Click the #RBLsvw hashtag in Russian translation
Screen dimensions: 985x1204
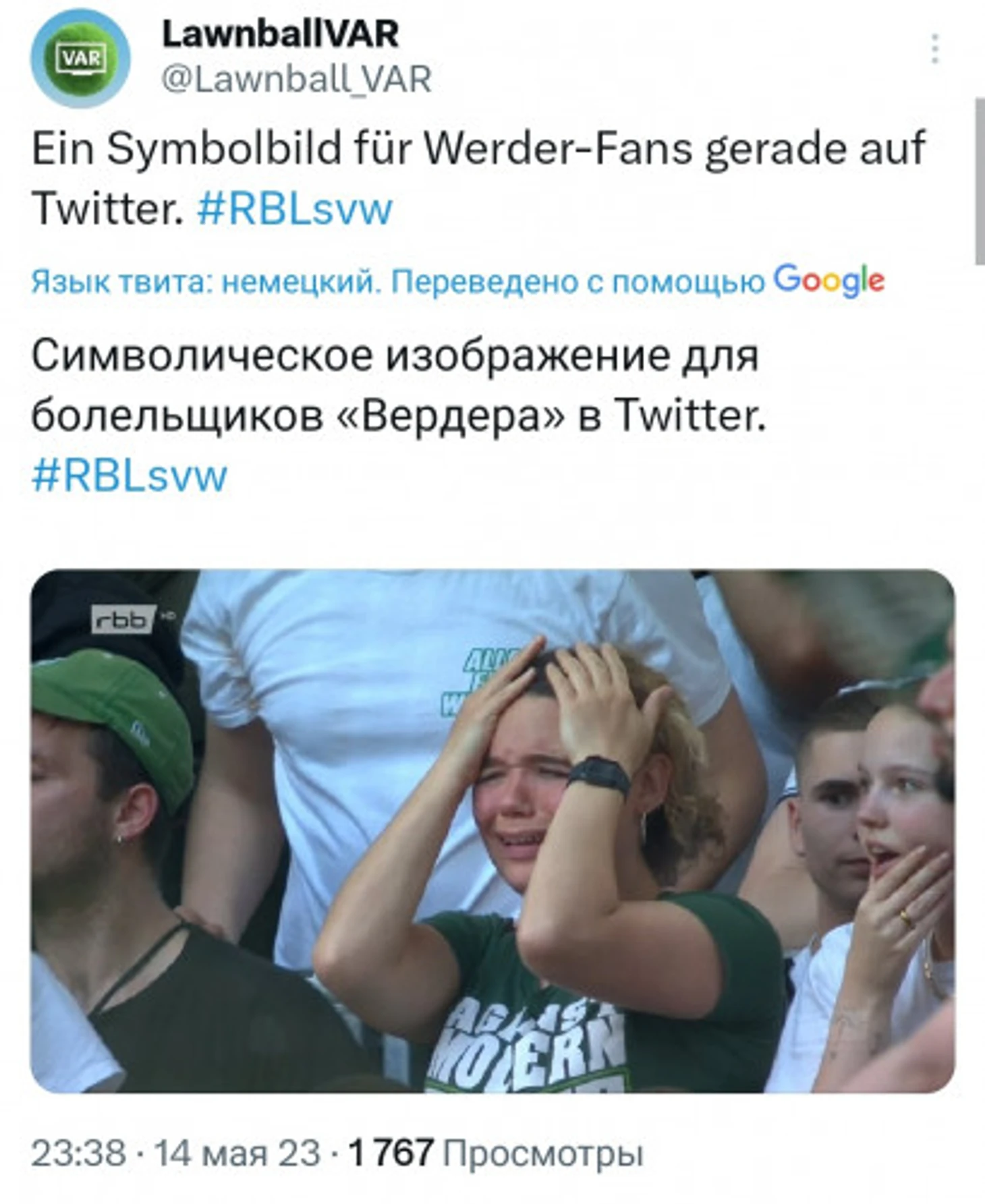pos(130,476)
